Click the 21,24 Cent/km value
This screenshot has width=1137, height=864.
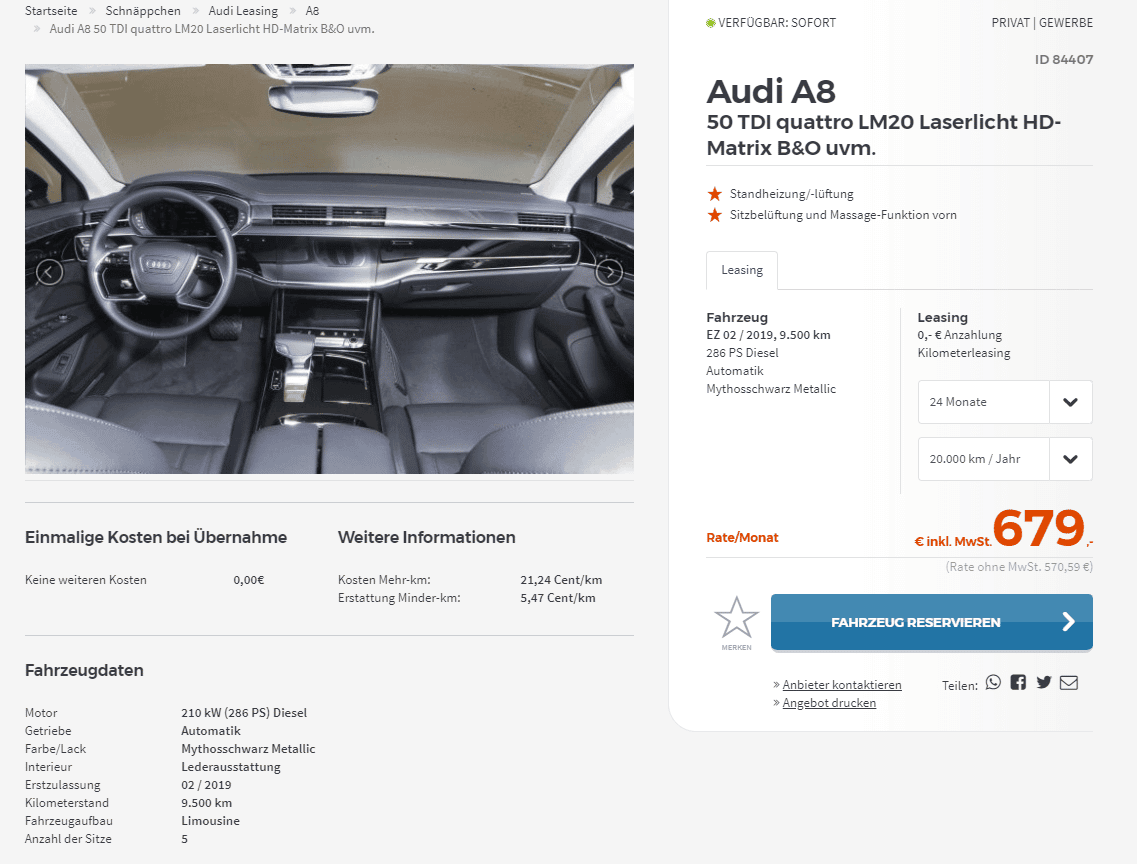tap(561, 580)
